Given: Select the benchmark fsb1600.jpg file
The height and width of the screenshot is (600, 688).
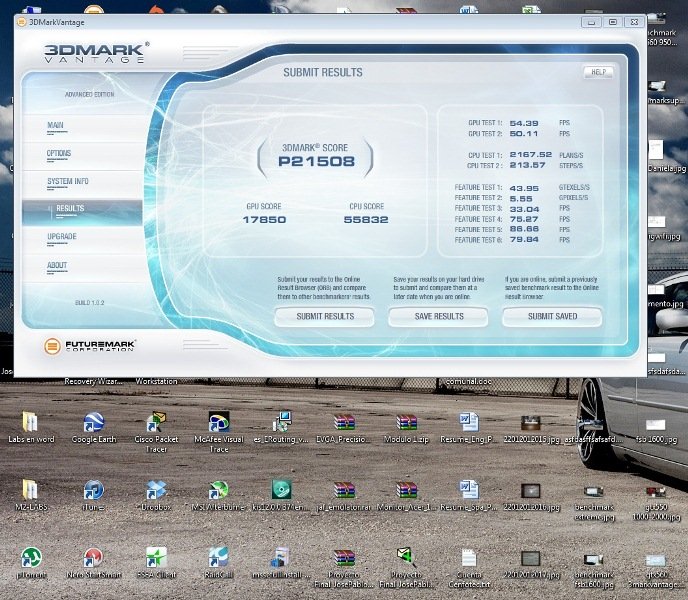Looking at the screenshot, I should (x=594, y=559).
